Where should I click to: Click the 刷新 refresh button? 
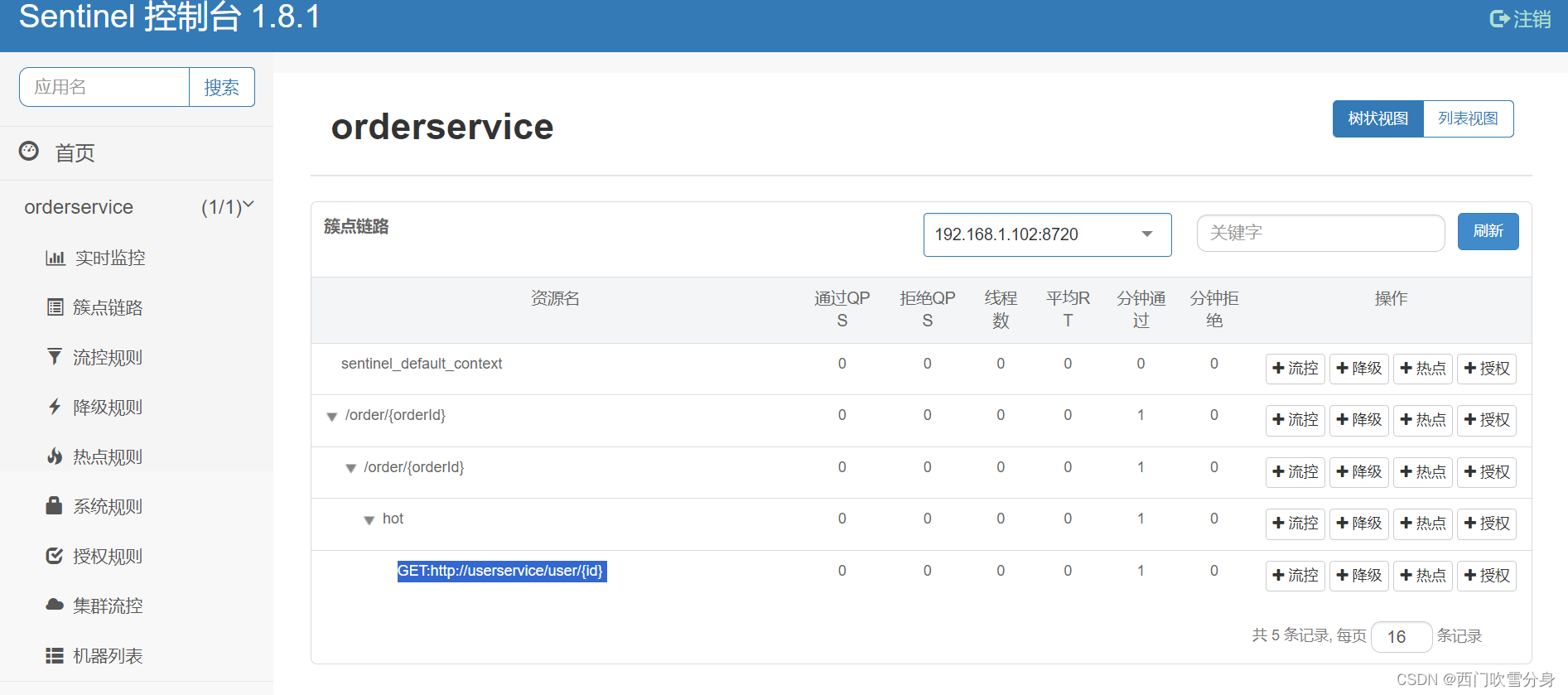pos(1488,231)
